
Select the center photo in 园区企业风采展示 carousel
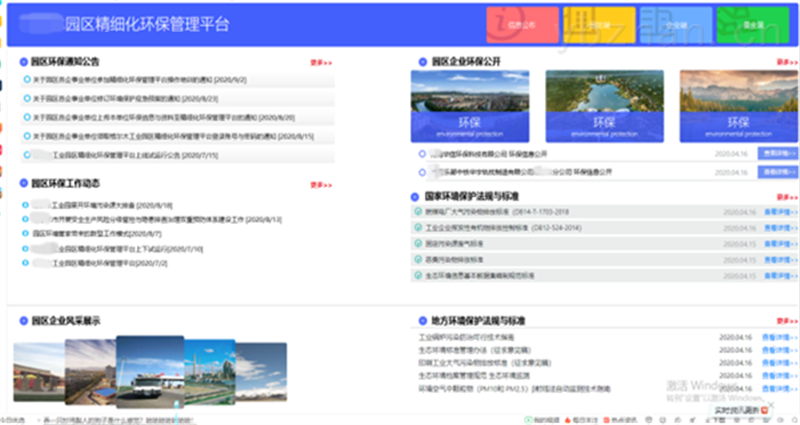pyautogui.click(x=150, y=368)
